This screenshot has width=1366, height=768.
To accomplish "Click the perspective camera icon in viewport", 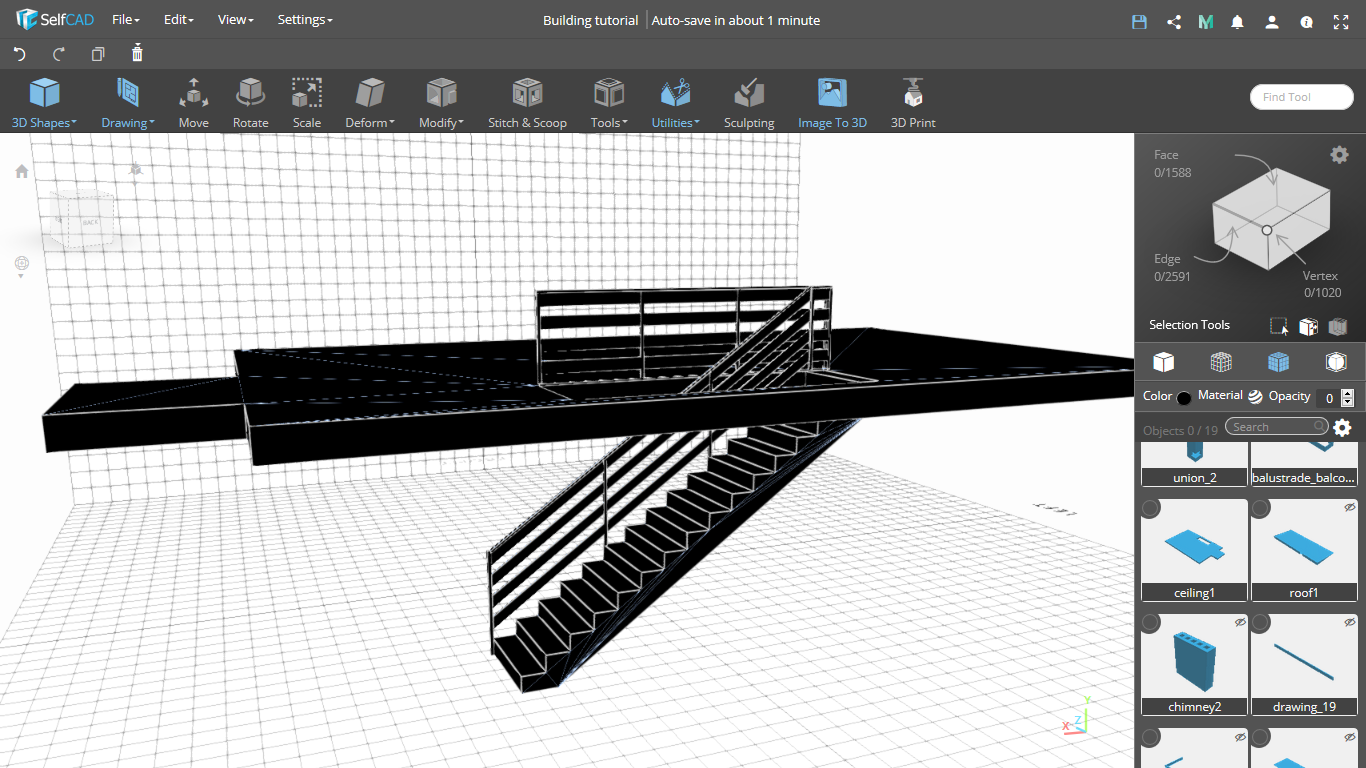I will pyautogui.click(x=136, y=170).
